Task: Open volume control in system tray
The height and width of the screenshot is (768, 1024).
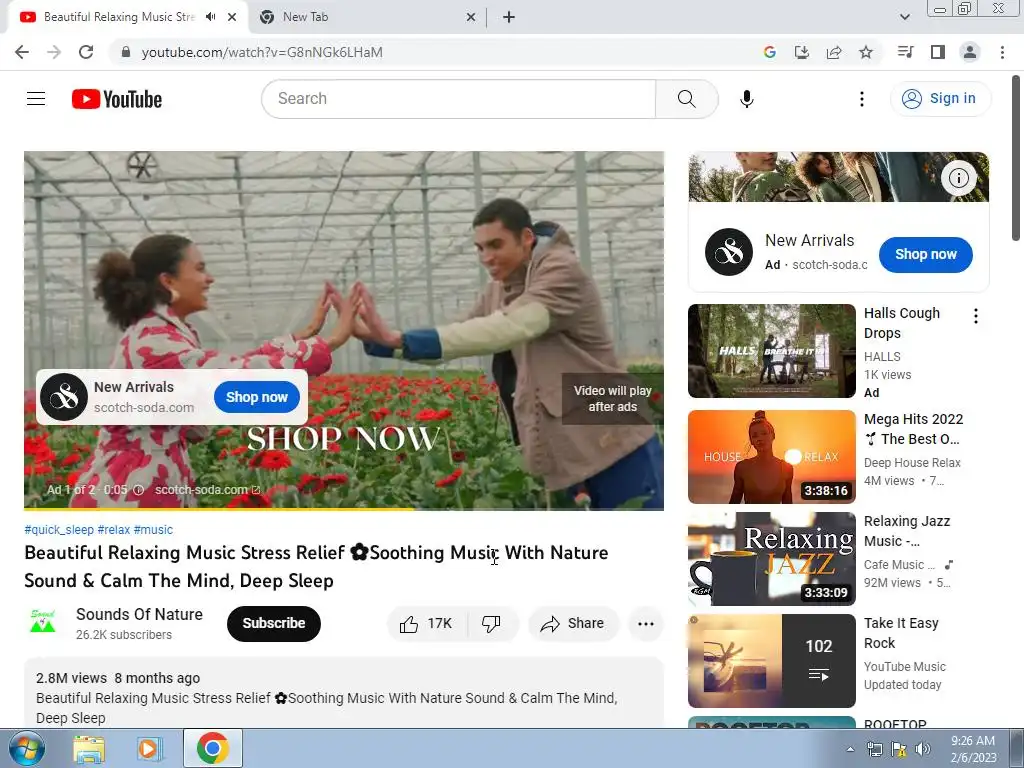Action: pyautogui.click(x=923, y=749)
